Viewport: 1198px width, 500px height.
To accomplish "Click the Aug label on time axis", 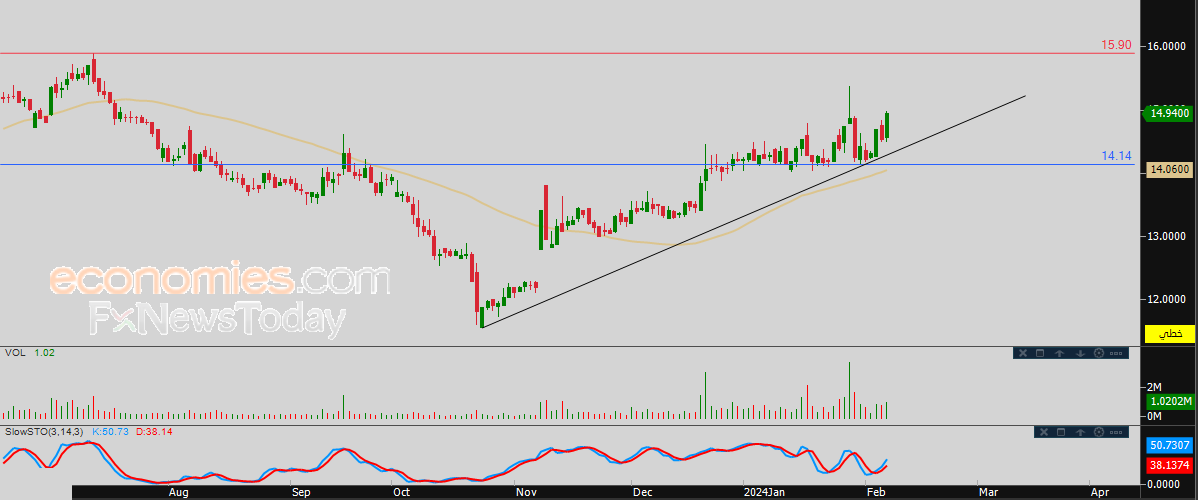I will (x=177, y=492).
